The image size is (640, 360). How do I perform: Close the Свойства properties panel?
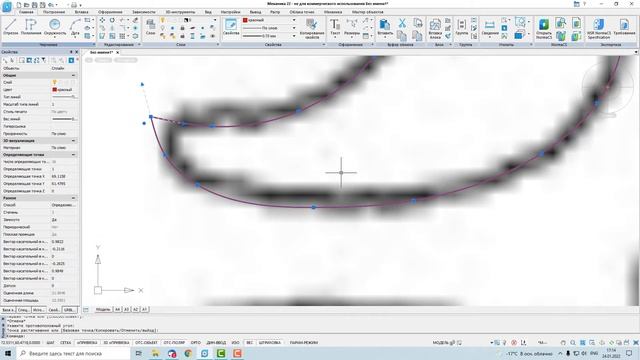pos(77,52)
